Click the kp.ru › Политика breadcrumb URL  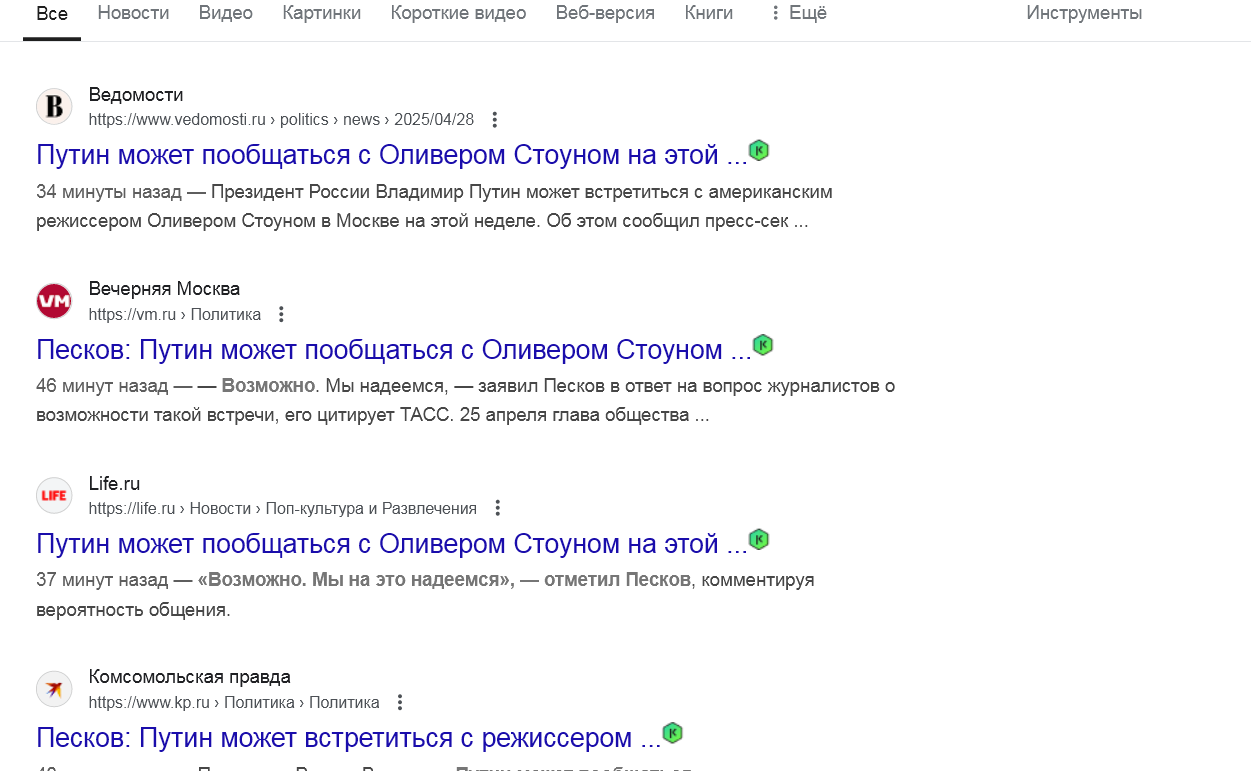click(x=234, y=702)
